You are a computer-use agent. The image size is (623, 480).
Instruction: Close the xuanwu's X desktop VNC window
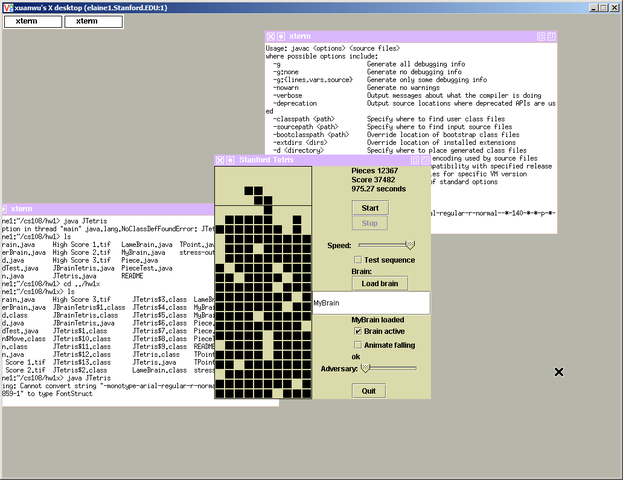614,8
